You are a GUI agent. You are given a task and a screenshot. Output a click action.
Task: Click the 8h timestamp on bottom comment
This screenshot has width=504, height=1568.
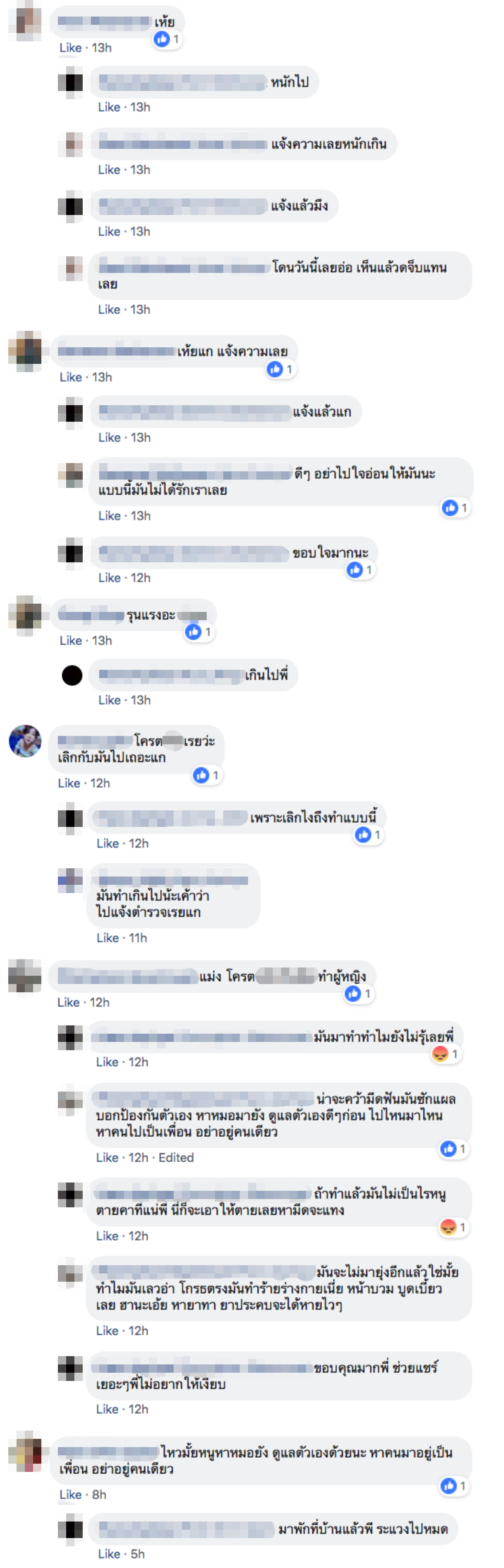pos(99,1494)
